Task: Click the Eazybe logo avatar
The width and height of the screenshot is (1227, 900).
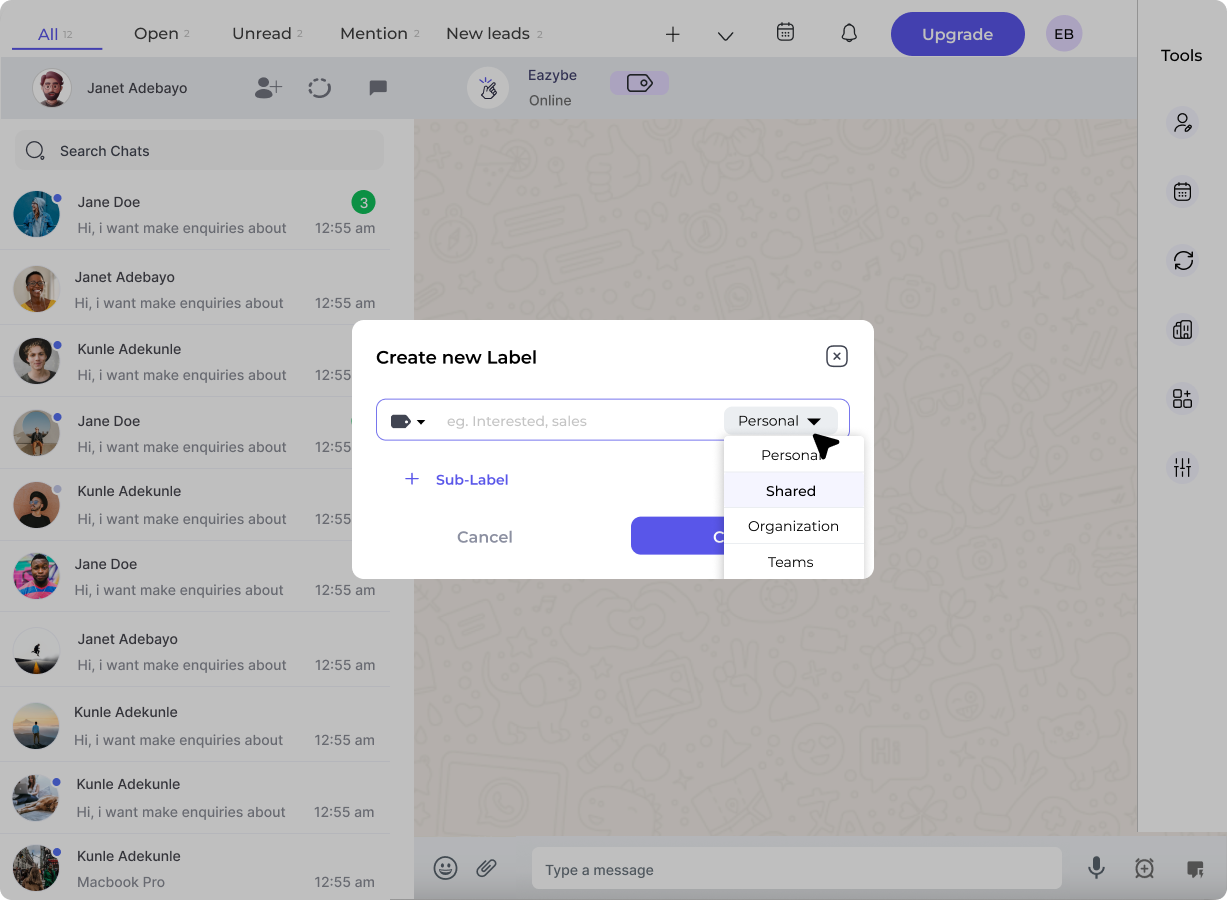Action: (x=488, y=88)
